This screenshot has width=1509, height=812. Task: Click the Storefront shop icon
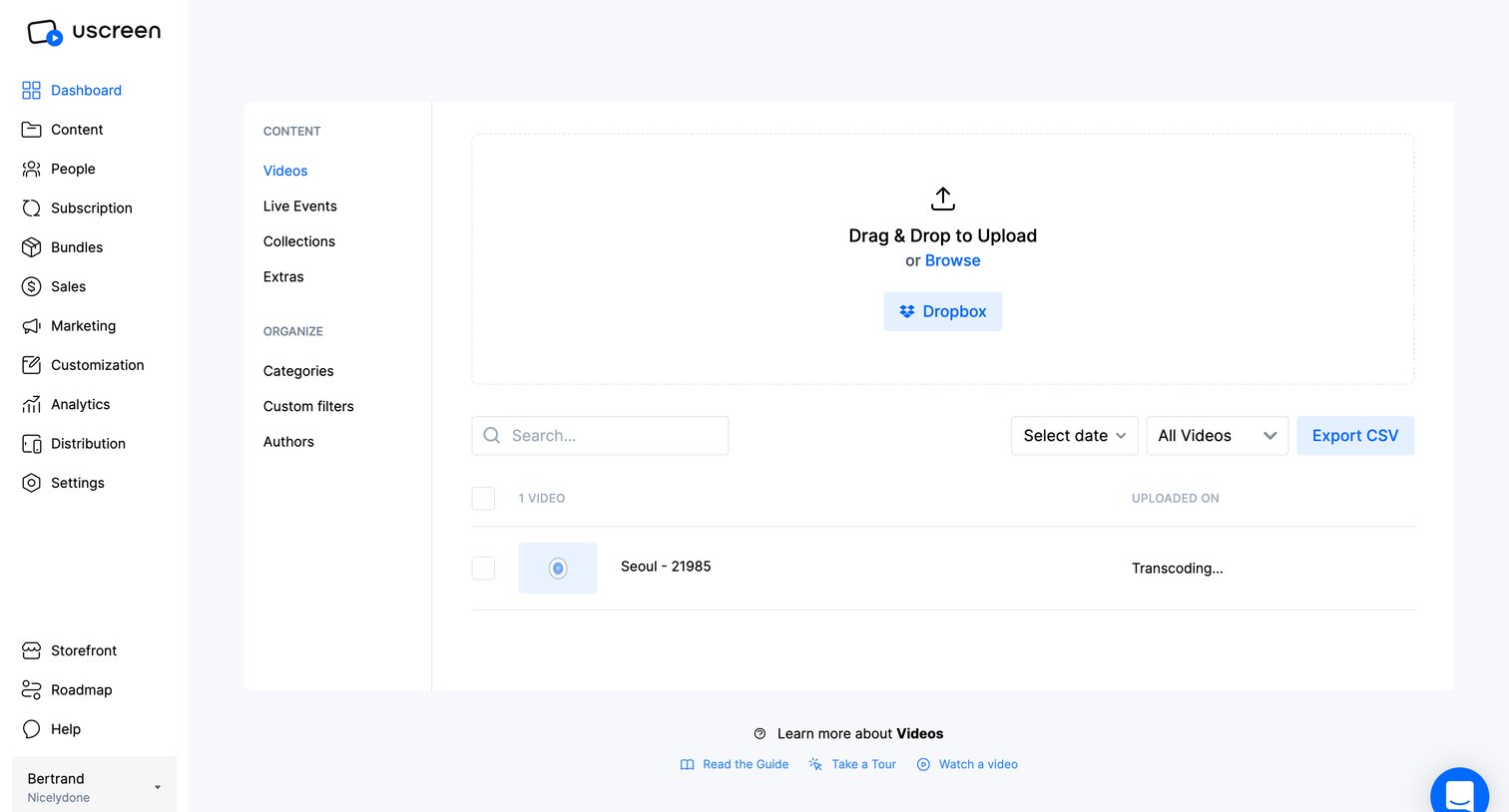(x=31, y=650)
